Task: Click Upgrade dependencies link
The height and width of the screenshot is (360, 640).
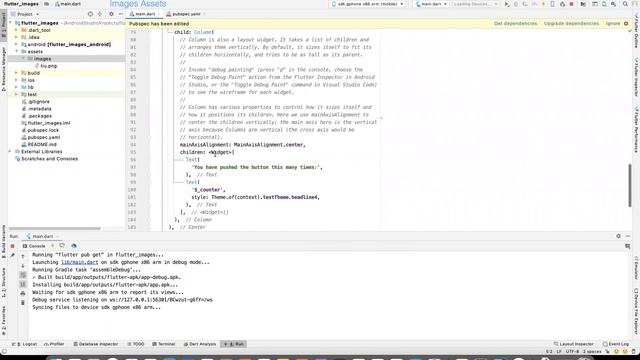Action: click(x=571, y=24)
